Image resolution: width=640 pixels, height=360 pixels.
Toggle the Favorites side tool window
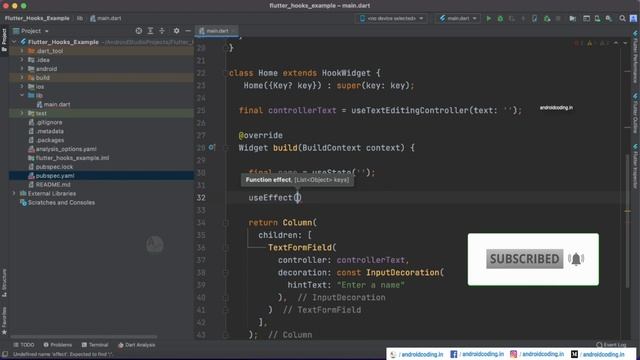click(x=4, y=321)
